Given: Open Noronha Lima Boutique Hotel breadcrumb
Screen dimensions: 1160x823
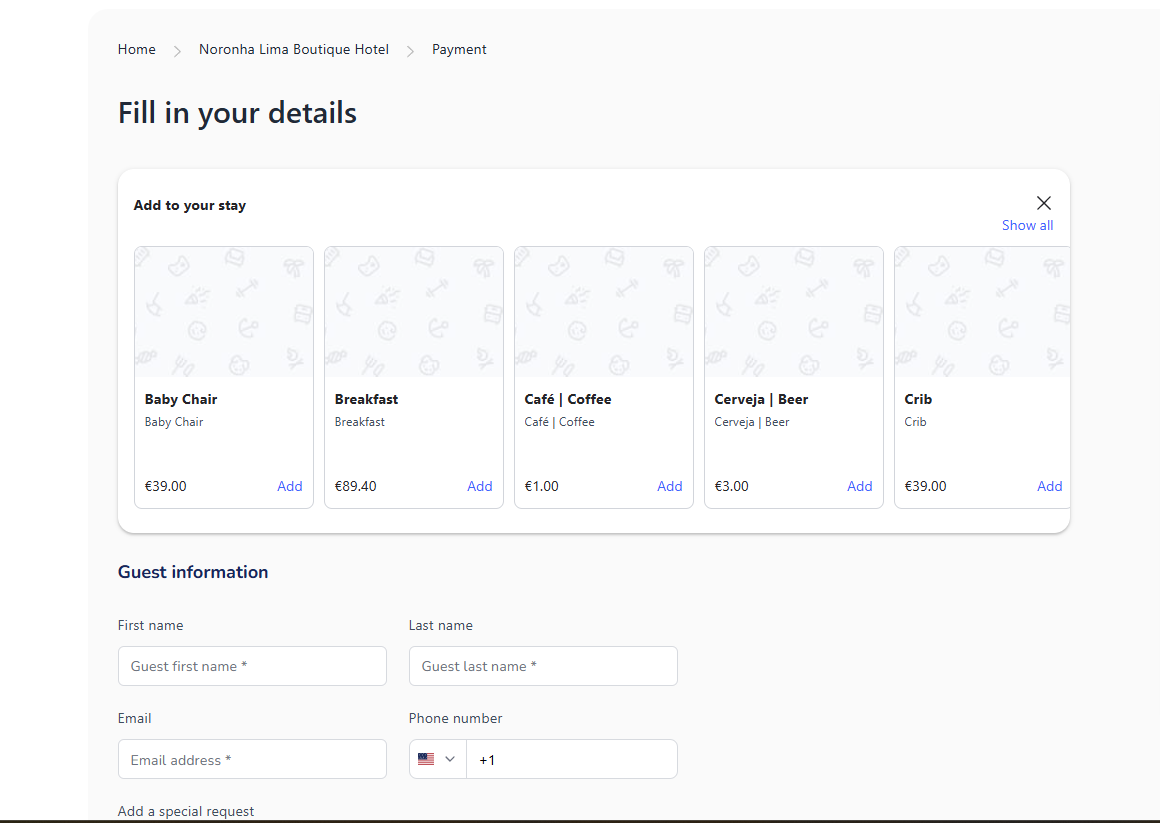Looking at the screenshot, I should click(294, 50).
